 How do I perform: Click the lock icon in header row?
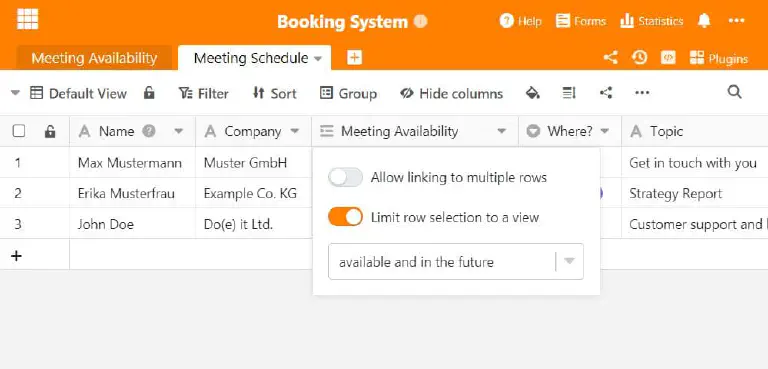tap(50, 131)
